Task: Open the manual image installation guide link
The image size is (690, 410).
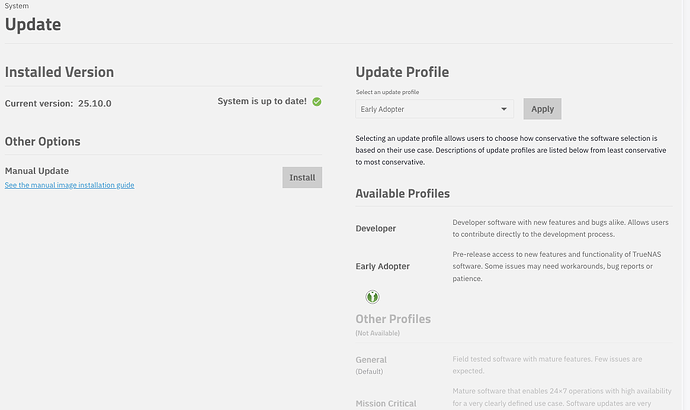Action: click(x=69, y=185)
